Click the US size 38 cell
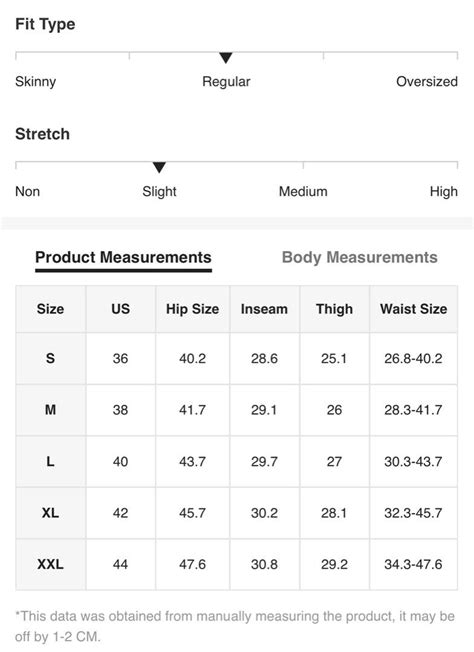 coord(121,410)
